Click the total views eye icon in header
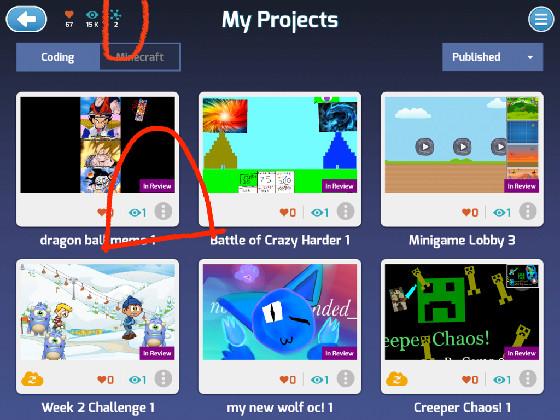 tap(92, 15)
